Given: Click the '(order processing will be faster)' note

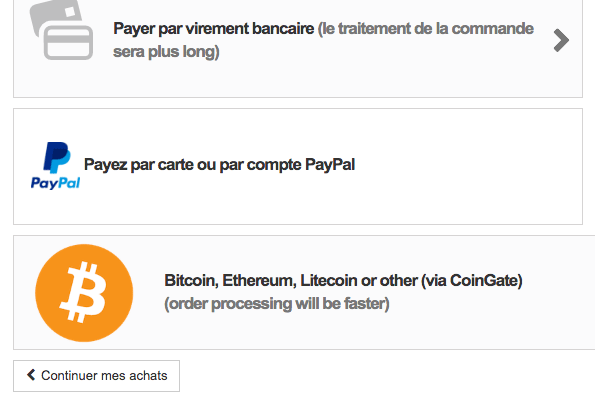Looking at the screenshot, I should [x=277, y=304].
